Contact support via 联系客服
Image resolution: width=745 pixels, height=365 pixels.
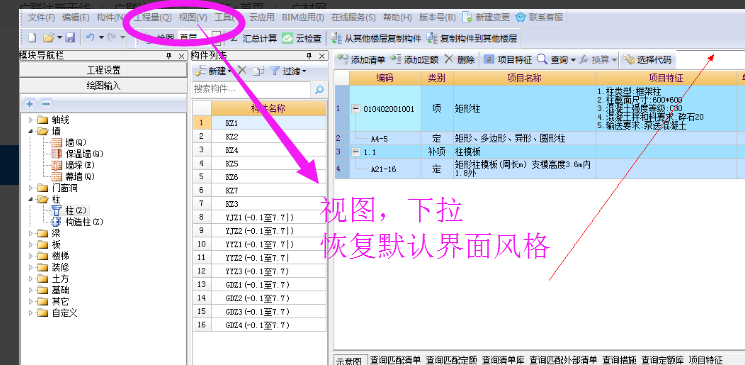(x=539, y=18)
